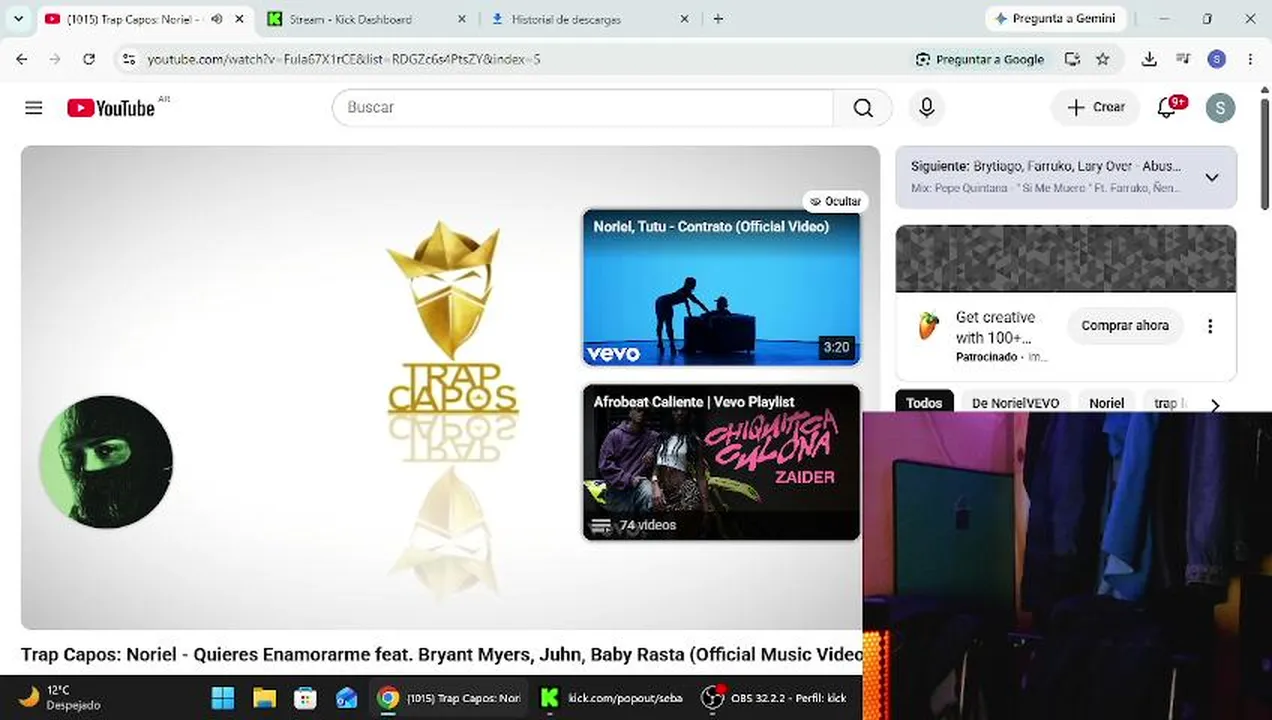Open Chrome three-dot menu
The height and width of the screenshot is (720, 1272).
pyautogui.click(x=1250, y=59)
